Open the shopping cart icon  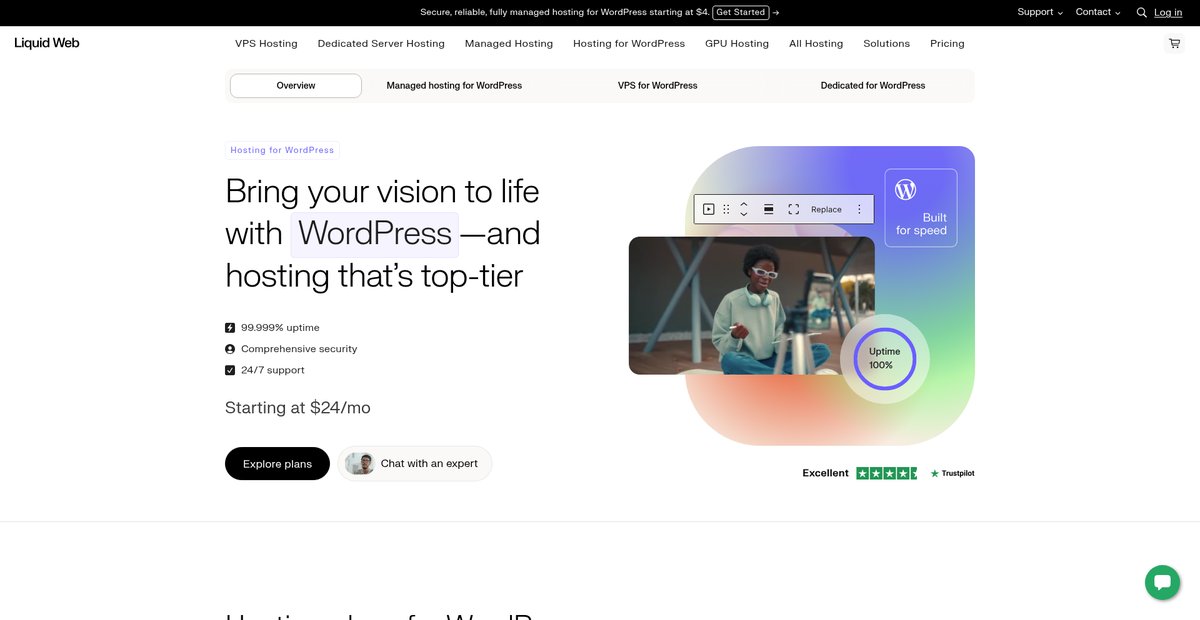point(1174,44)
